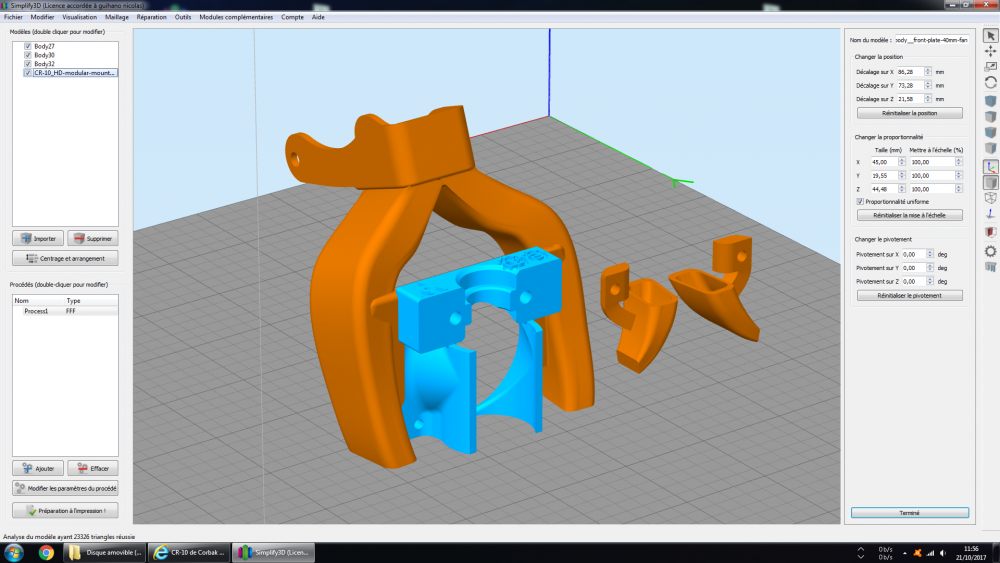Uncheck the Body27 model checkbox
1000x563 pixels.
[27, 46]
